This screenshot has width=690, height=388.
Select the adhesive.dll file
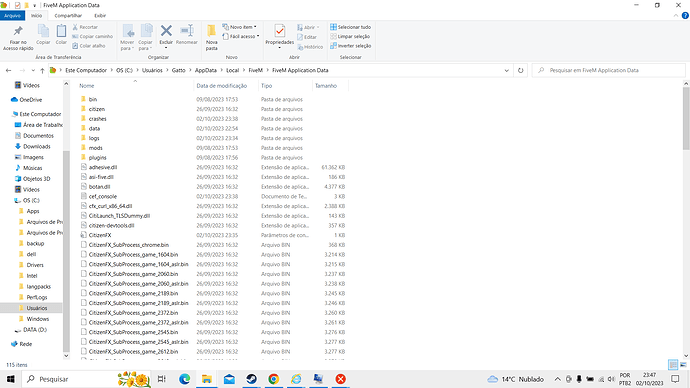click(x=102, y=167)
